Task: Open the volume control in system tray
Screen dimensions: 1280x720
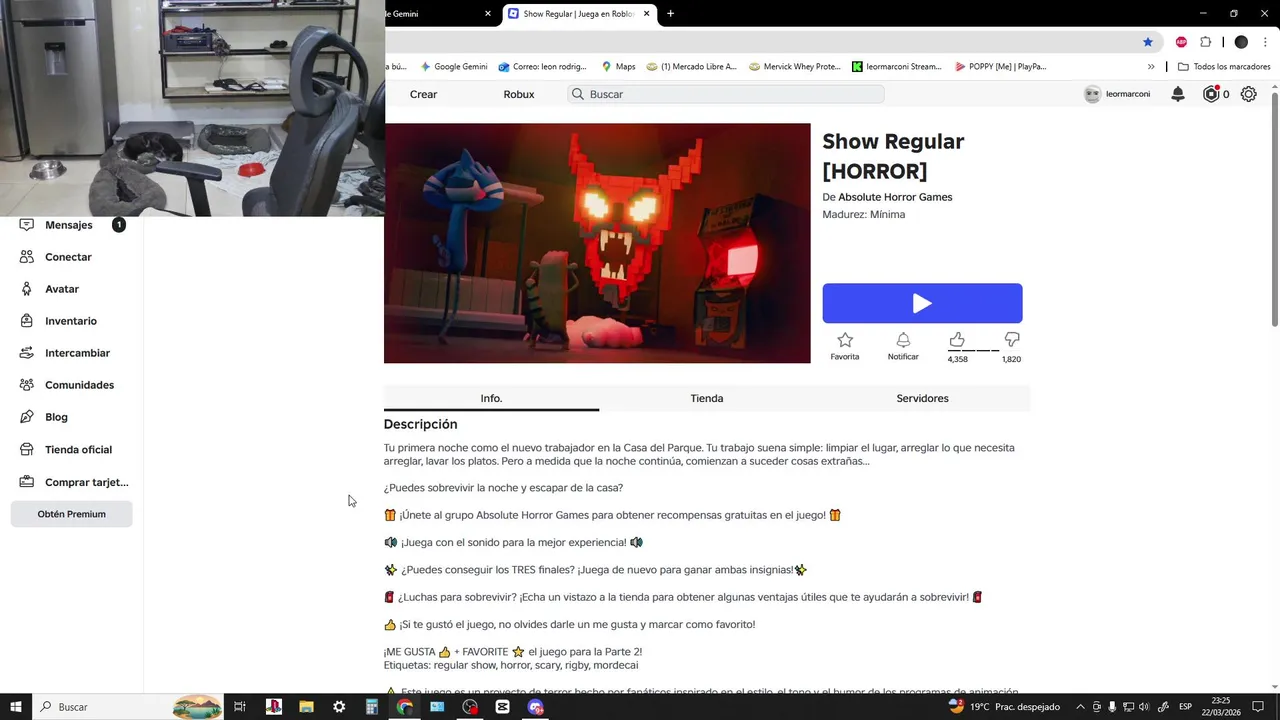Action: pyautogui.click(x=1144, y=707)
